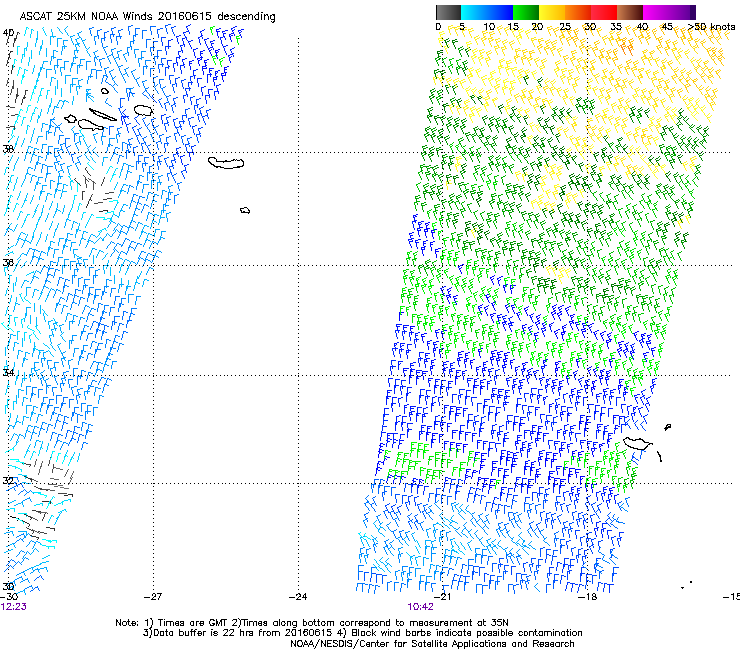Click the small Graciosa island outline
Screen dimensions: 740x650
105,91
